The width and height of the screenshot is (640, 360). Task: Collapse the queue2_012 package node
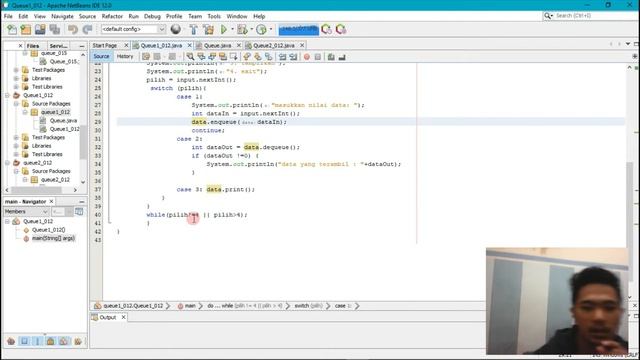25,180
